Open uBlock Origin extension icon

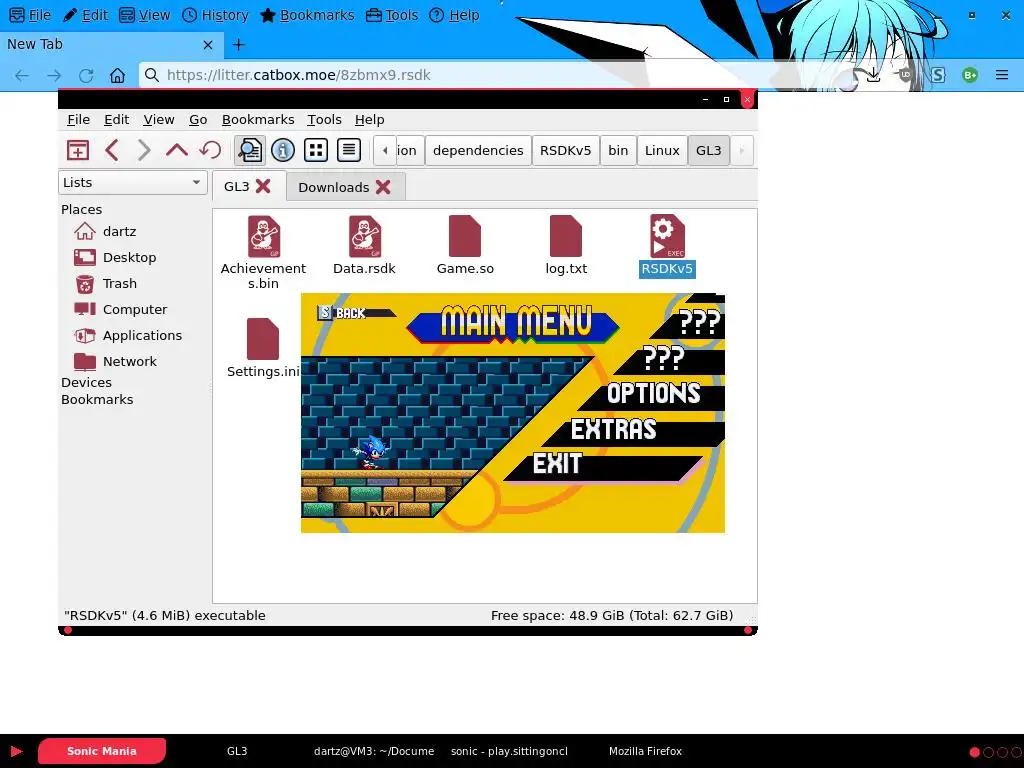[x=905, y=75]
